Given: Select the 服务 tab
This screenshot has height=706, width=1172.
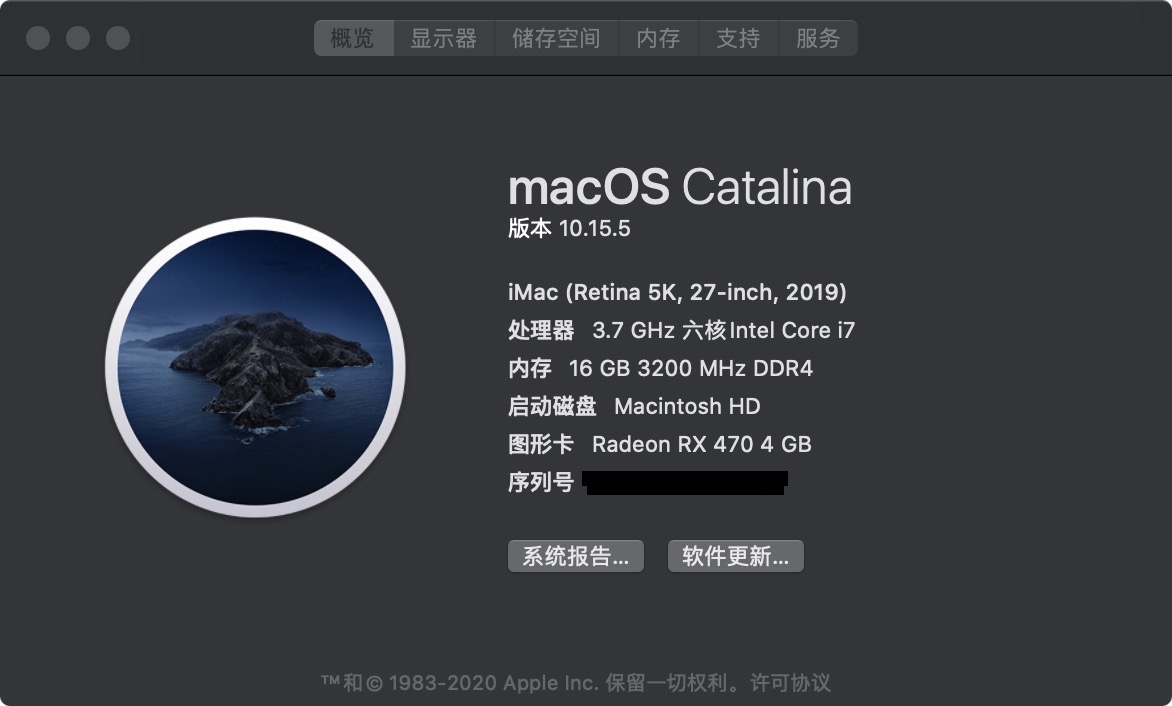Looking at the screenshot, I should point(818,38).
